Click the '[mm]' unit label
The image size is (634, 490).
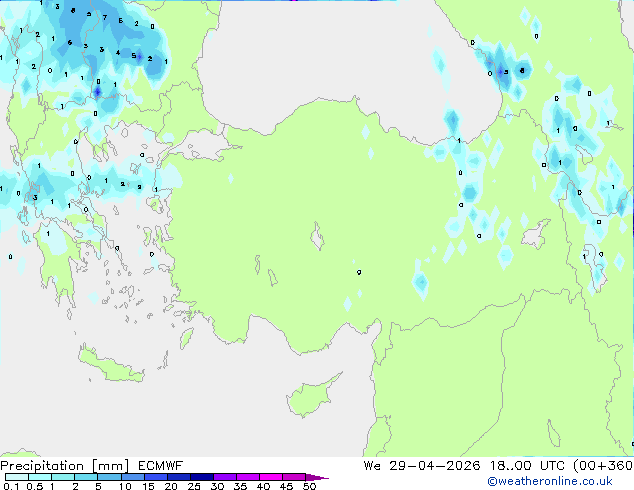pos(111,466)
